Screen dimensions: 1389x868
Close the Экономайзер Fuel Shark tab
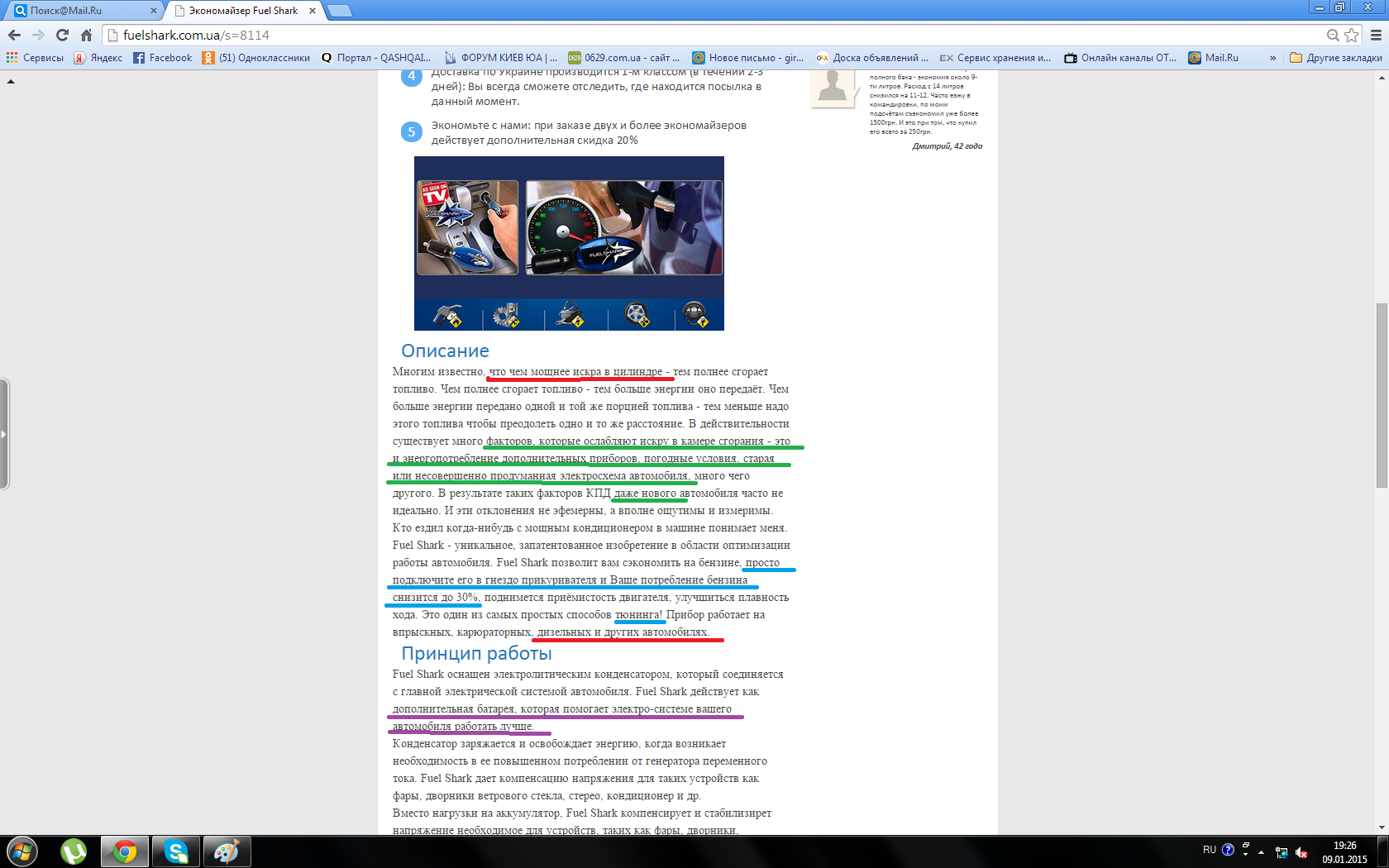(312, 11)
